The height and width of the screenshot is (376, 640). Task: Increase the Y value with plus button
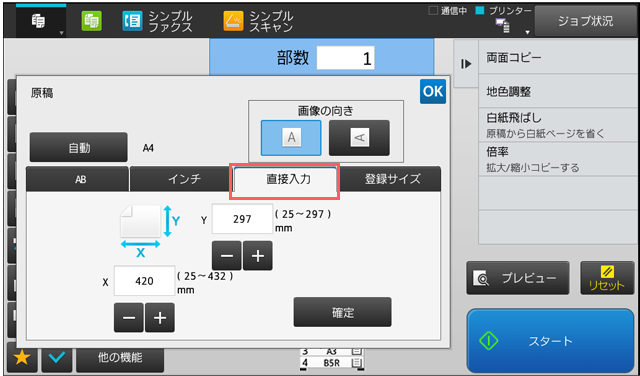(258, 256)
